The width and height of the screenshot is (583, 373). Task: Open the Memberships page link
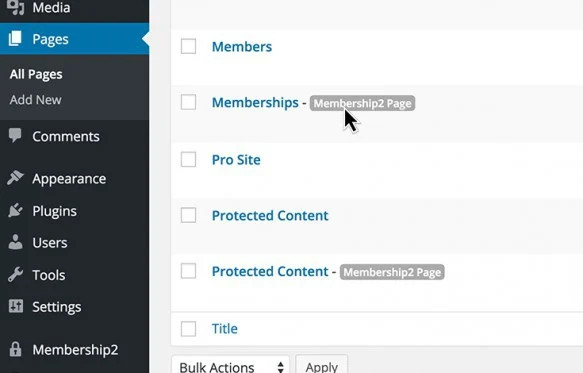255,103
